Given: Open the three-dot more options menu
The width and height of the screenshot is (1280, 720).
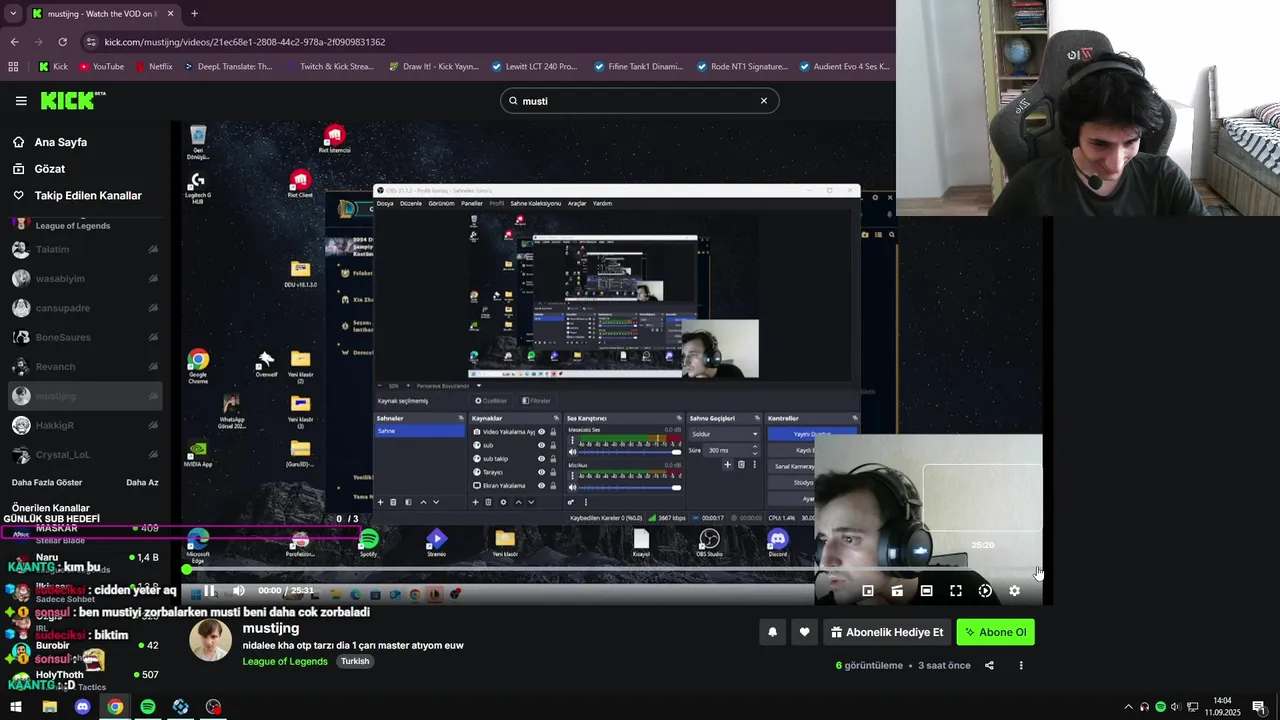Looking at the screenshot, I should click(x=1021, y=666).
